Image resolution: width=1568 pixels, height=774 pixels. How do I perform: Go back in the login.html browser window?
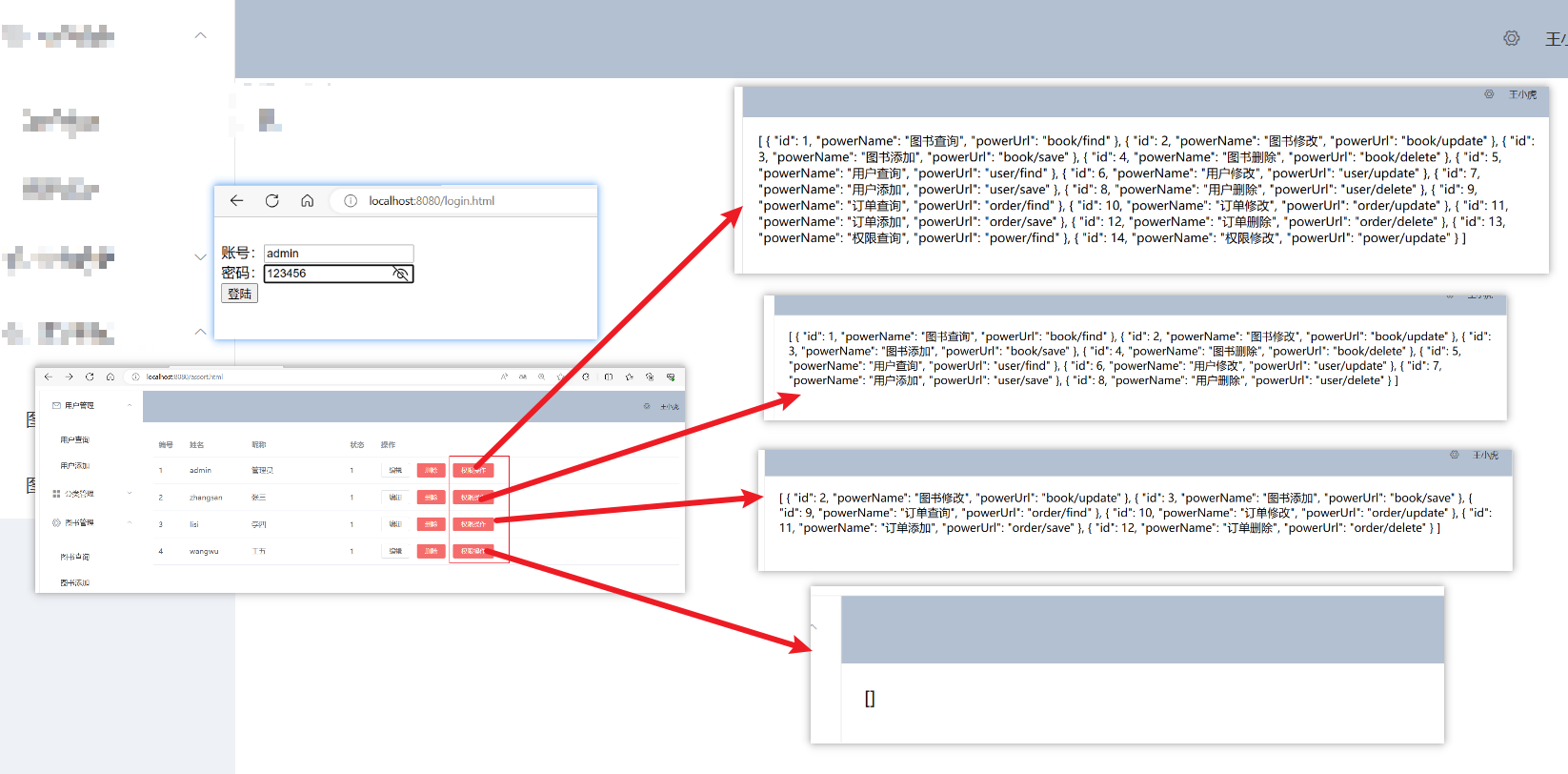(236, 200)
